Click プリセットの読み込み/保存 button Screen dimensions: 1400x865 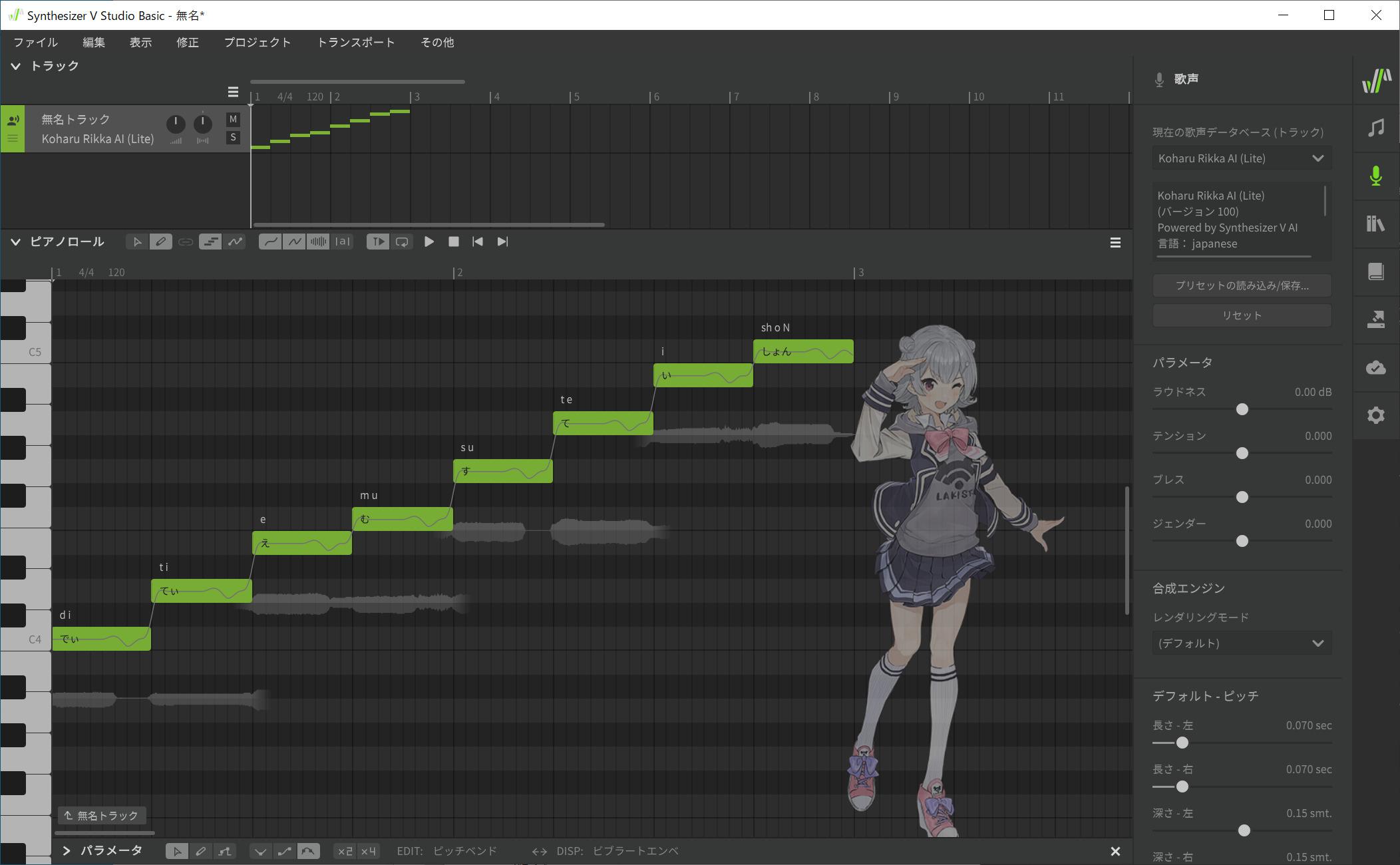(1242, 285)
